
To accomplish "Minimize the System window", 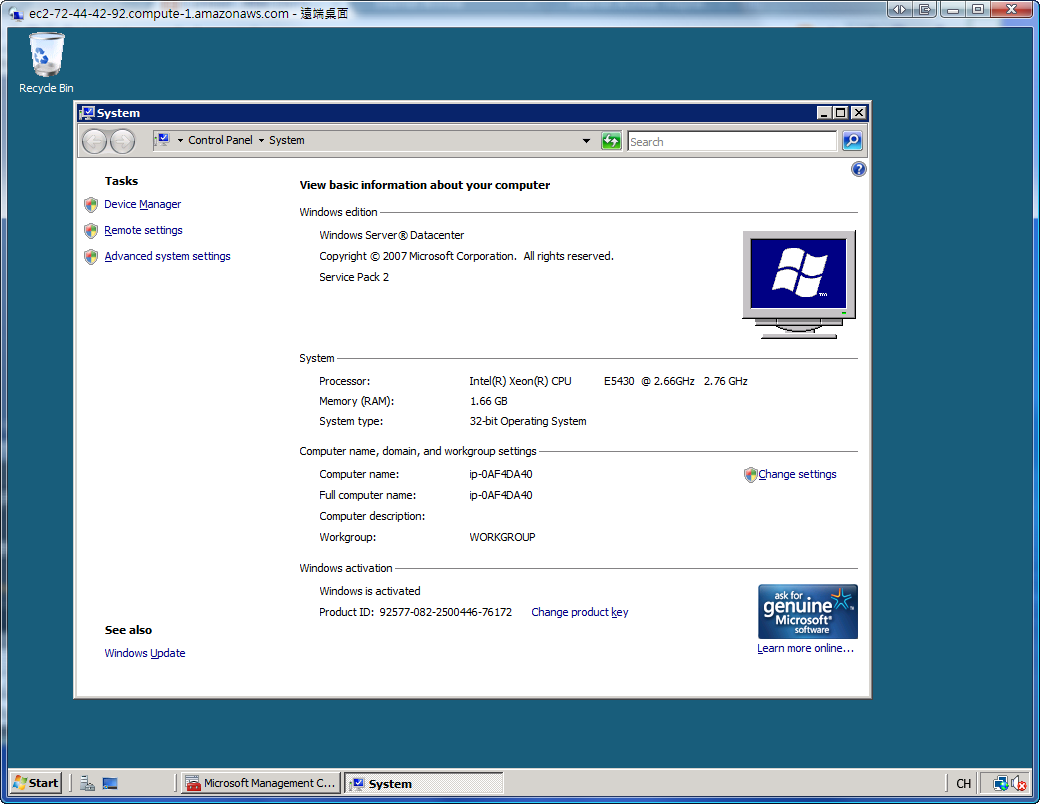I will tap(824, 113).
